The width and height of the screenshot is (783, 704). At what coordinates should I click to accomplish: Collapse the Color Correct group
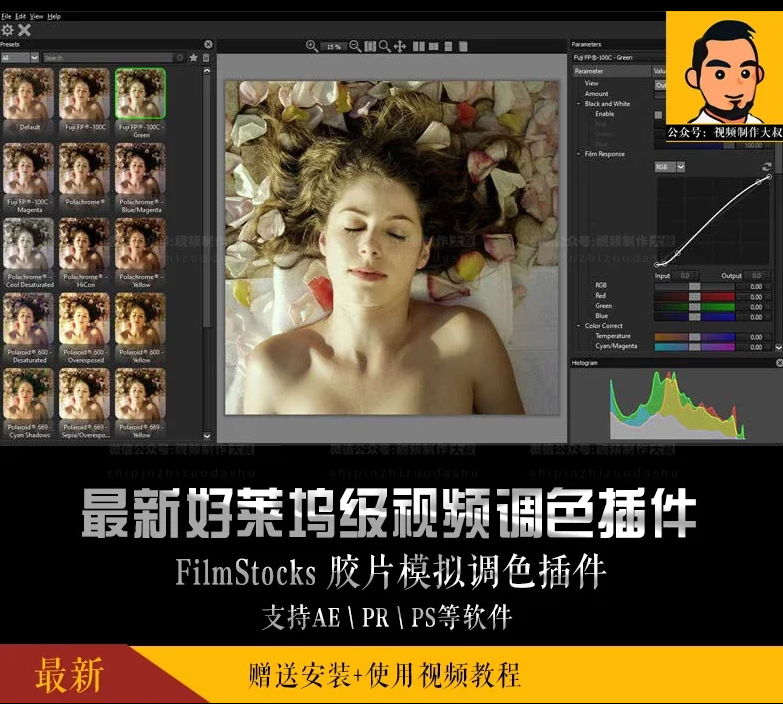(x=578, y=326)
